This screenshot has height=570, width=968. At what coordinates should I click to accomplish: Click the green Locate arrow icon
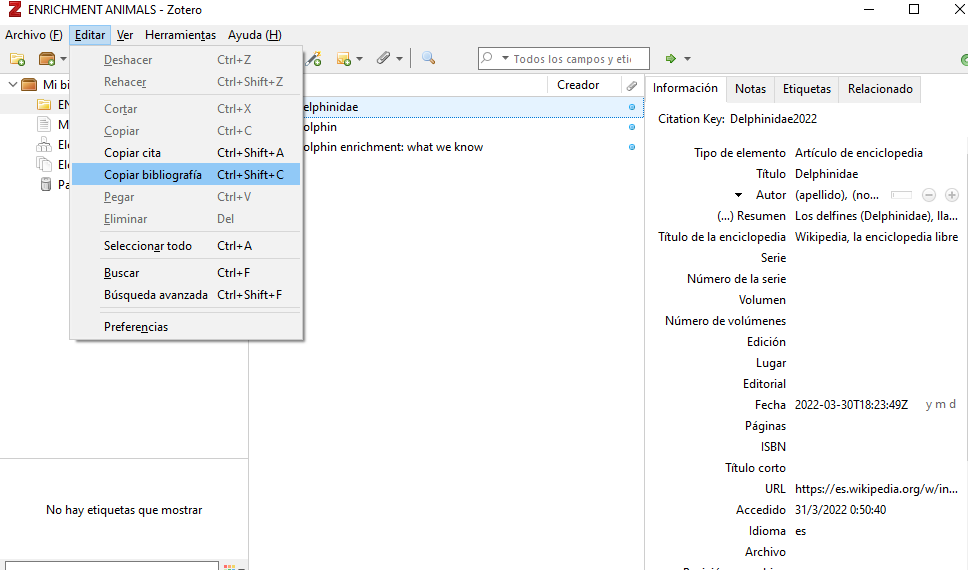click(x=670, y=59)
